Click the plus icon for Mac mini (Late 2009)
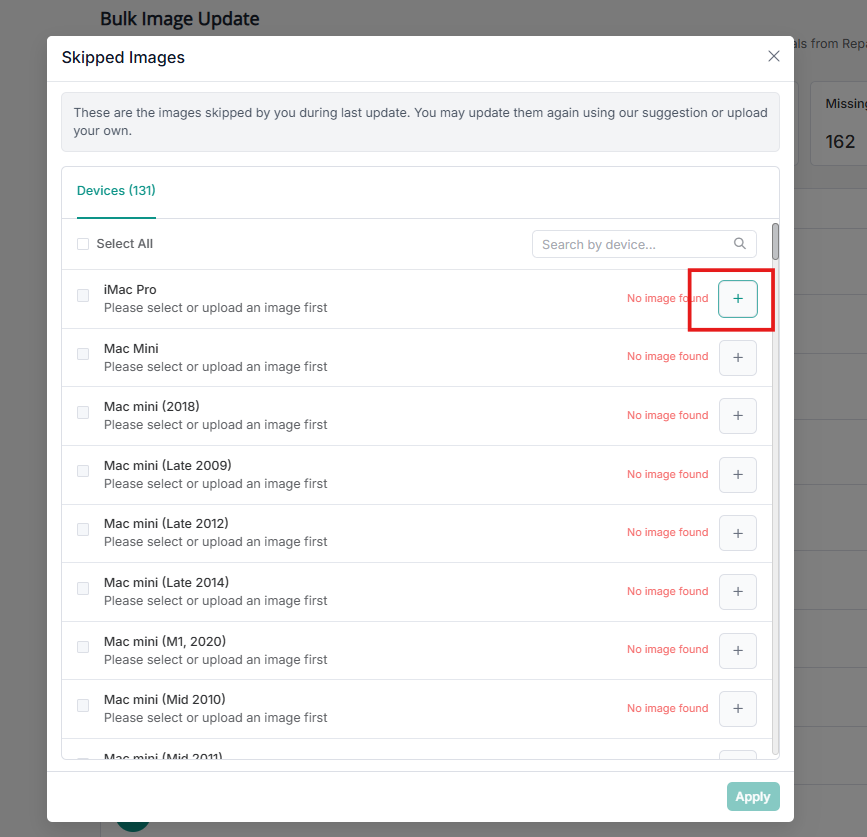The height and width of the screenshot is (837, 867). tap(737, 474)
